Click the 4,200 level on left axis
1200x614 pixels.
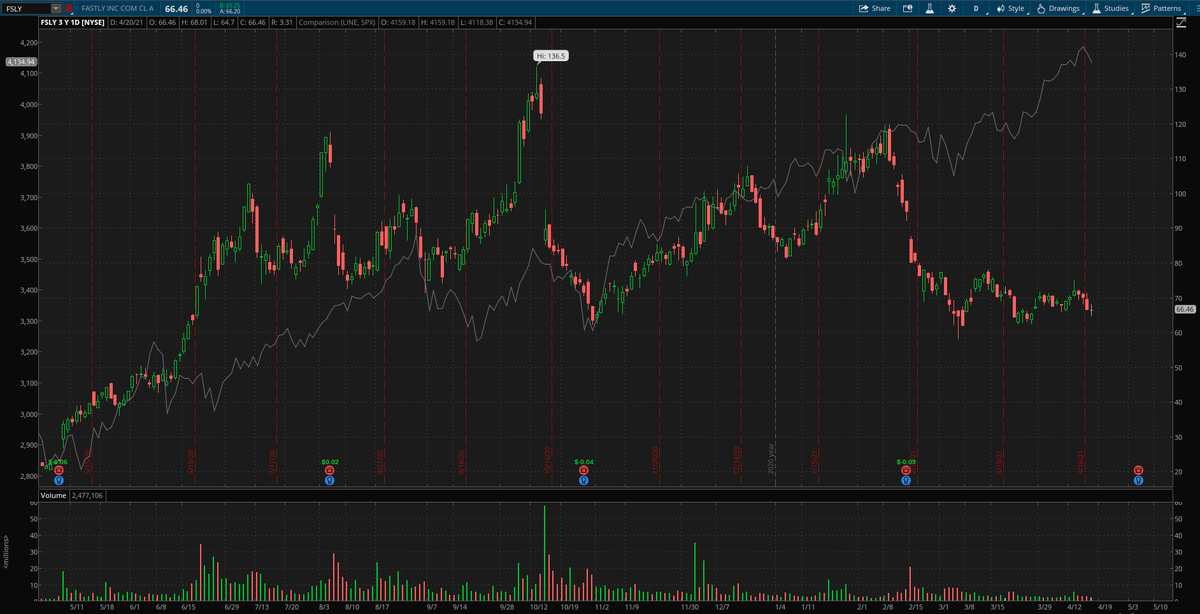point(27,43)
